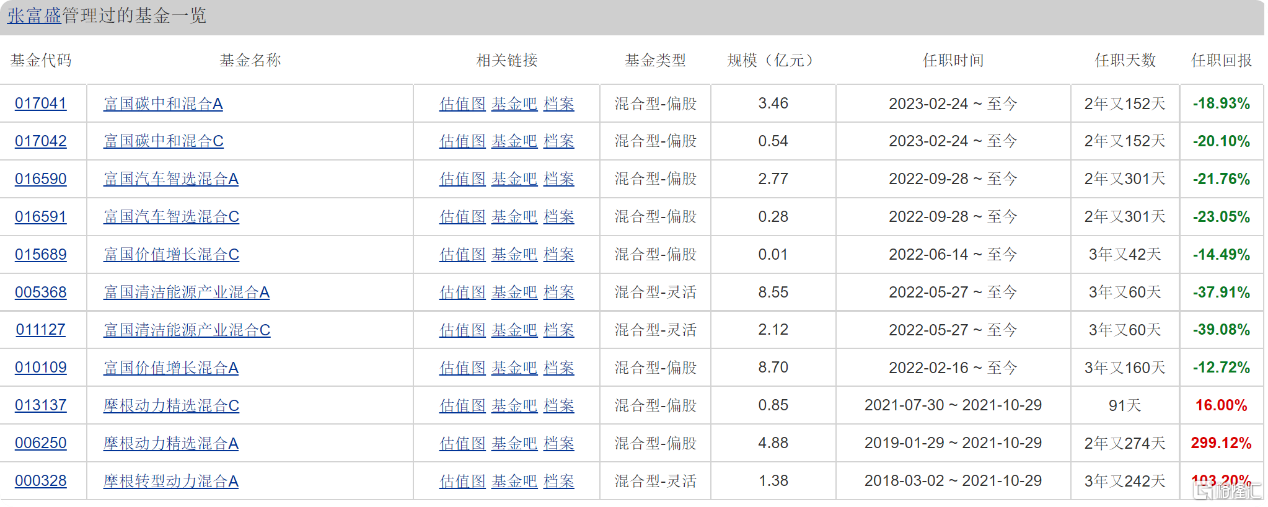Click the 基金代码 column header
Screen dimensions: 1268x507
[41, 60]
